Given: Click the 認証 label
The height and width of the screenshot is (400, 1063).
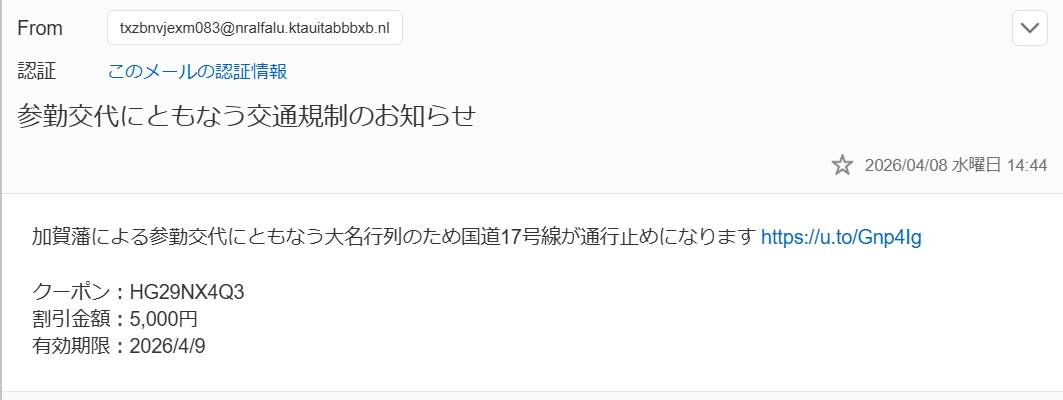Looking at the screenshot, I should point(37,71).
